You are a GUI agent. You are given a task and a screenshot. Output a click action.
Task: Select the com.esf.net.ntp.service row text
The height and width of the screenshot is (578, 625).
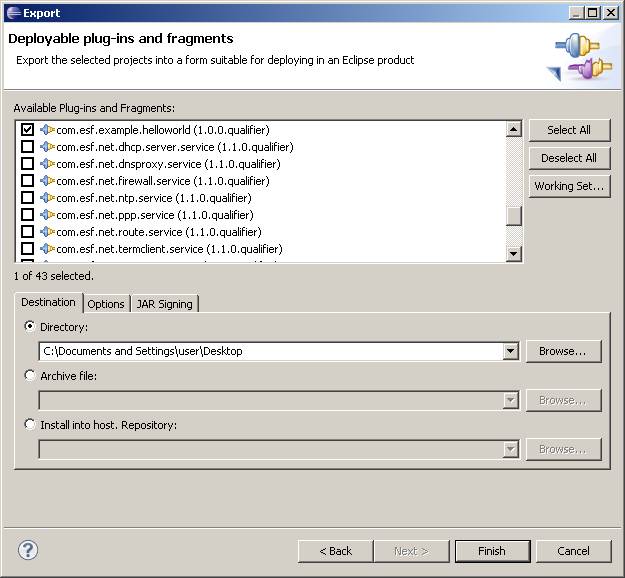pos(154,198)
